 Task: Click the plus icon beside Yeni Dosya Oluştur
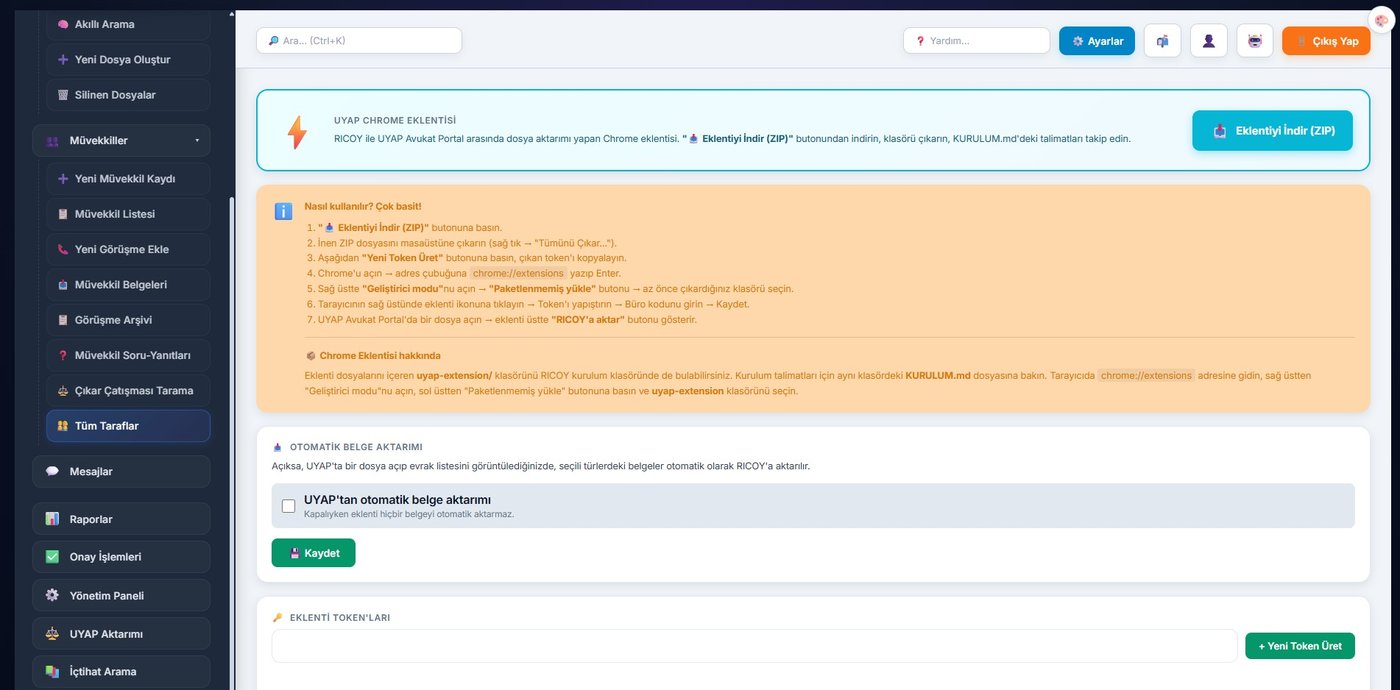(x=63, y=59)
